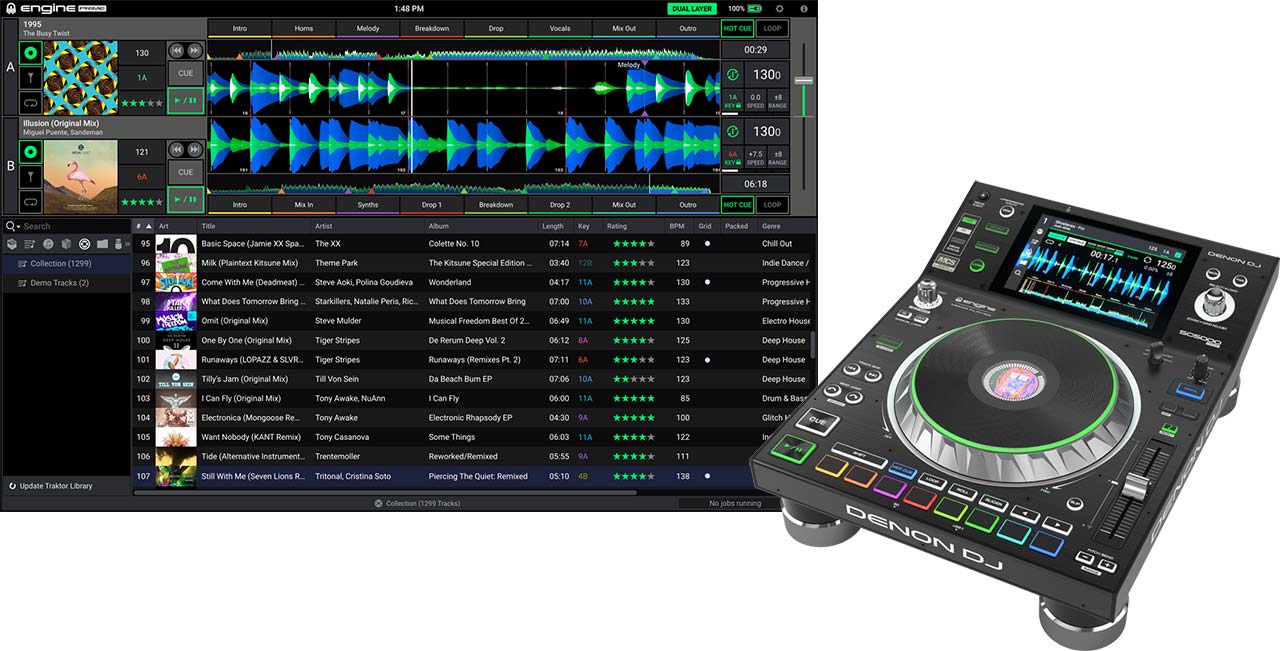Jump to the Breakdown hot cue on deck A
Image resolution: width=1280 pixels, height=651 pixels.
pos(432,29)
